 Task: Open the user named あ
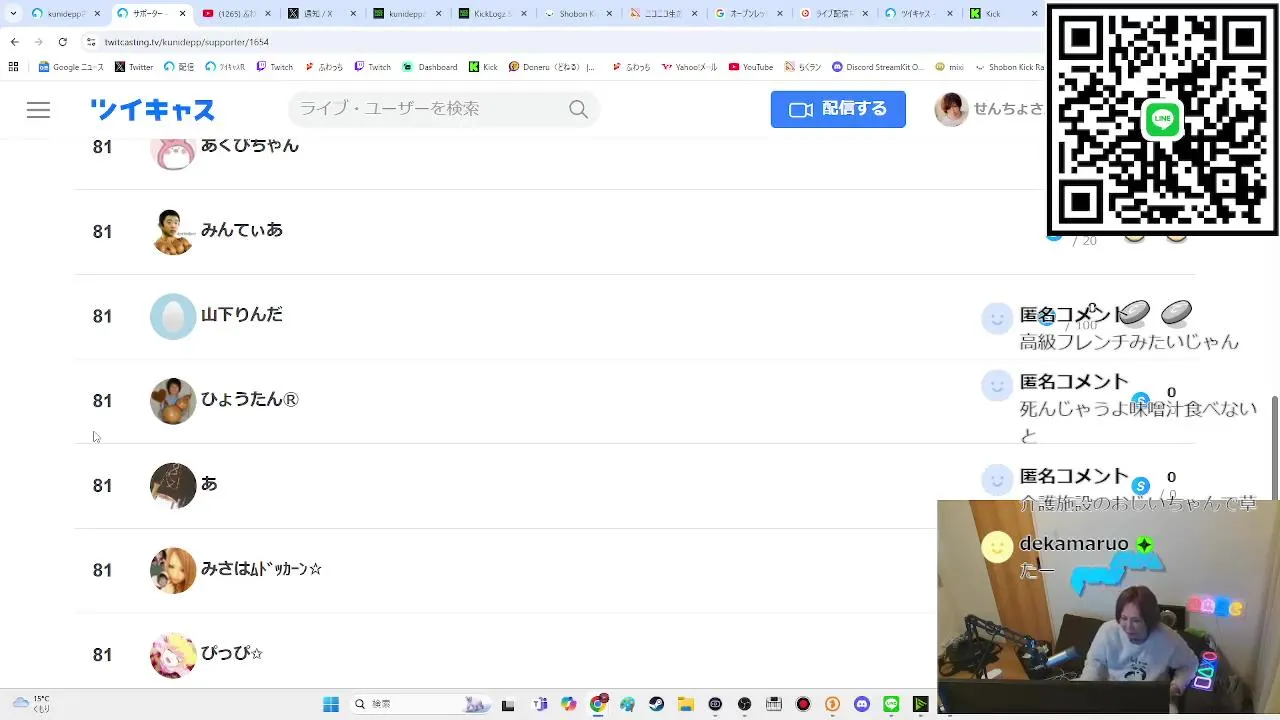click(209, 484)
